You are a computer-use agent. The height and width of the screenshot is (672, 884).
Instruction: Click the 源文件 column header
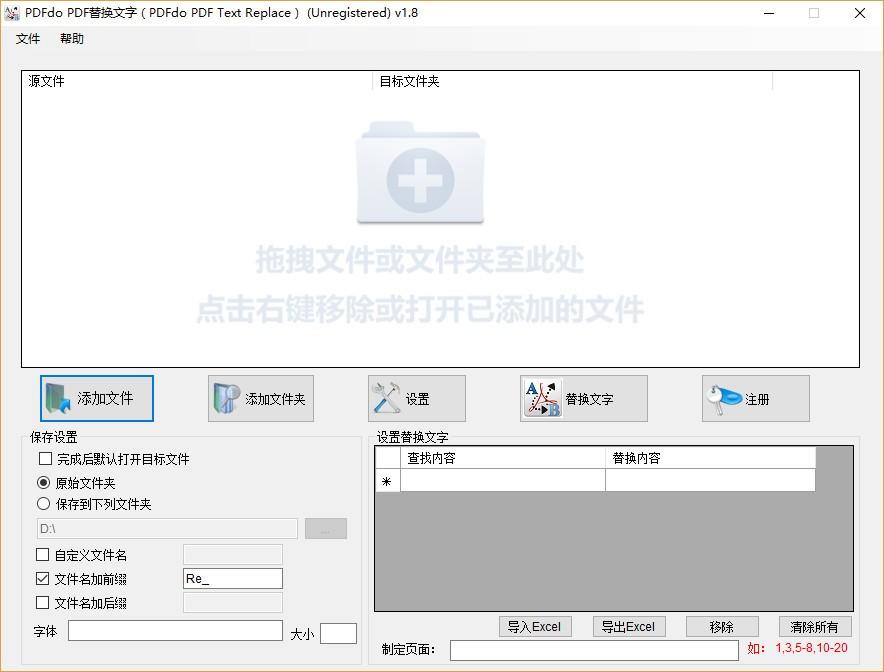coord(197,81)
